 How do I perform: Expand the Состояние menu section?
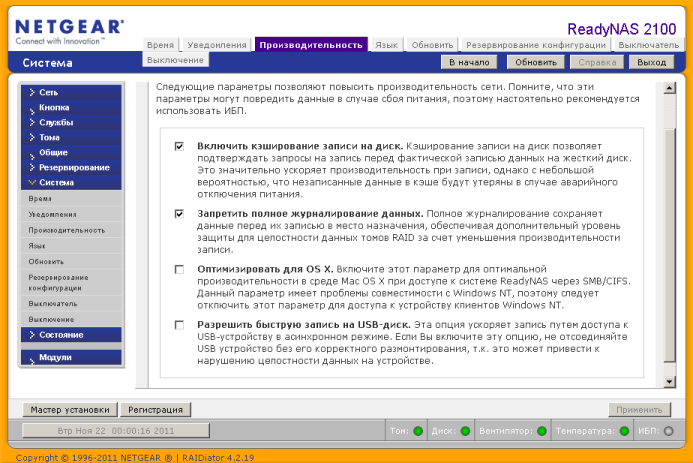[x=71, y=335]
